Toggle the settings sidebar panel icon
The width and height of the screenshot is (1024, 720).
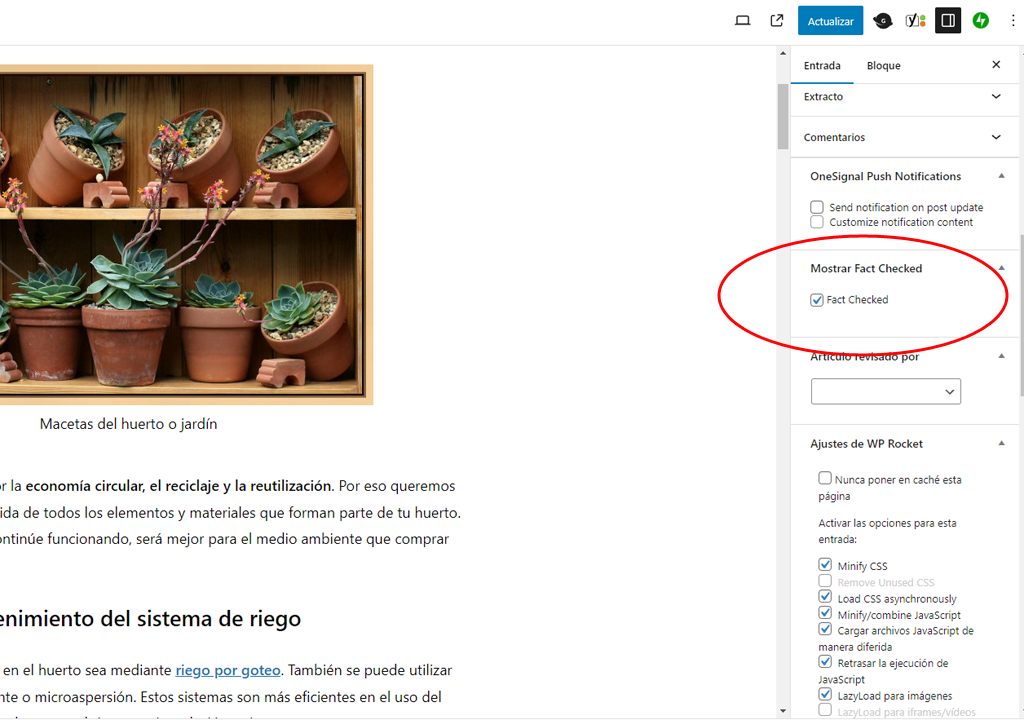(x=948, y=21)
